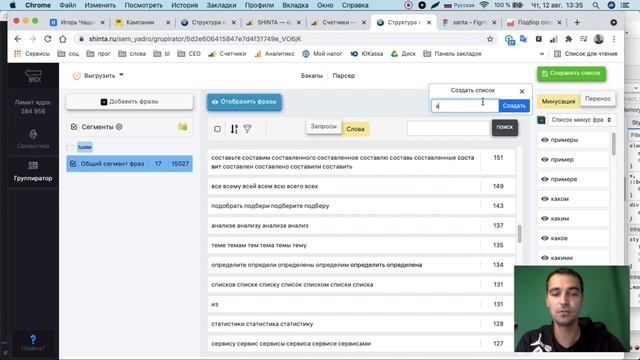Open the filter funnel icon
The width and height of the screenshot is (640, 360).
[x=247, y=129]
